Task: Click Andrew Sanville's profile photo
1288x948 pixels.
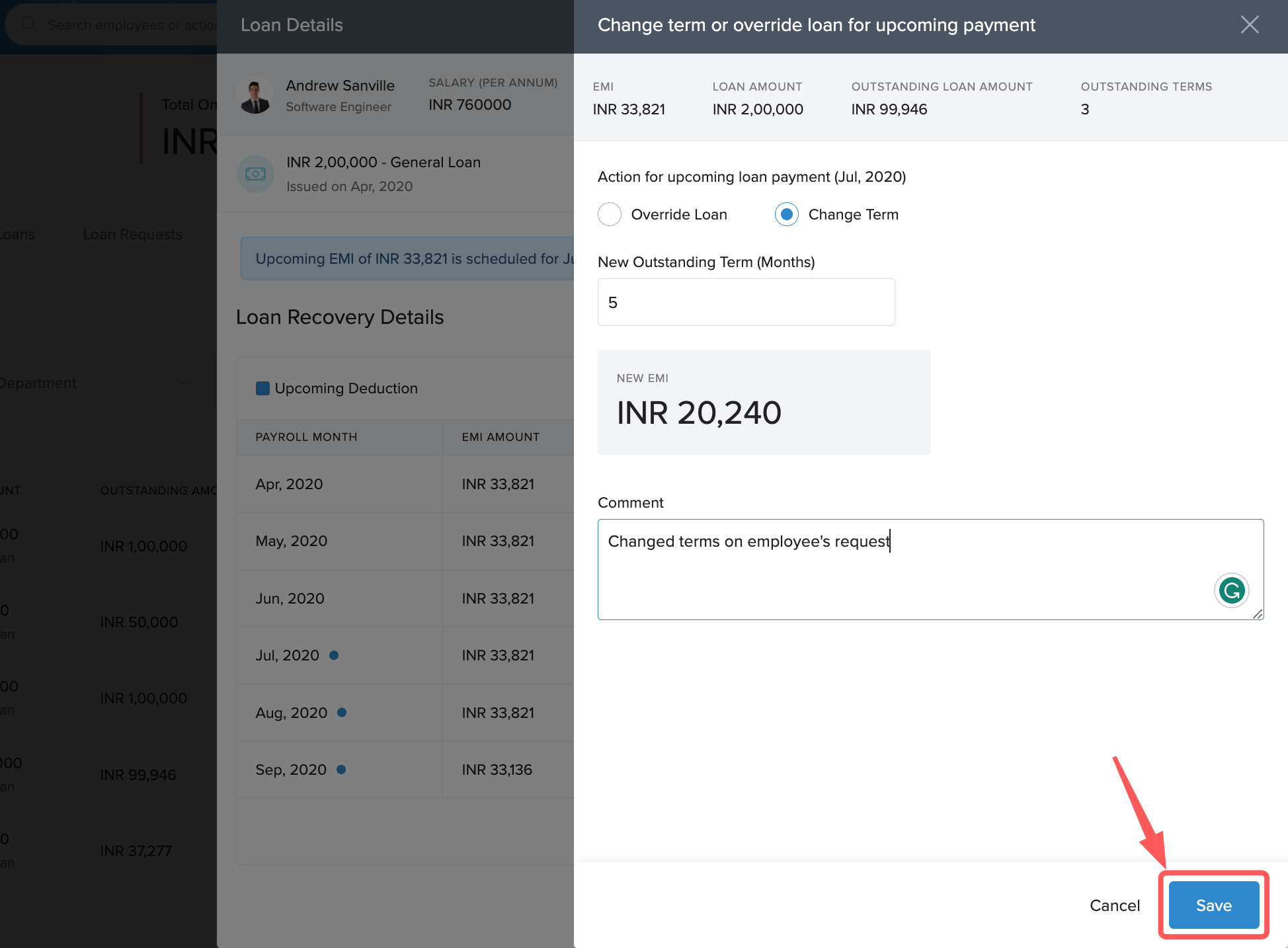Action: click(255, 95)
